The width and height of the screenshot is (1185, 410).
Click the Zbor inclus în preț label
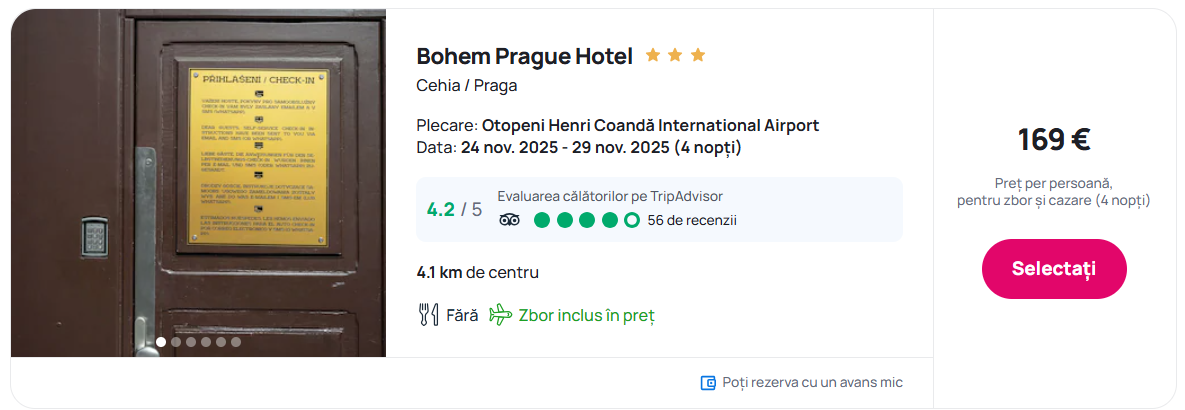click(586, 315)
